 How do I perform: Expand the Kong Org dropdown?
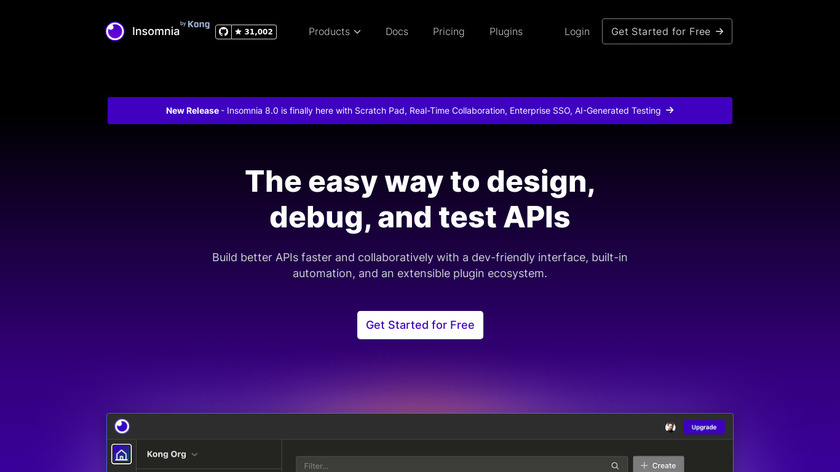click(x=172, y=454)
